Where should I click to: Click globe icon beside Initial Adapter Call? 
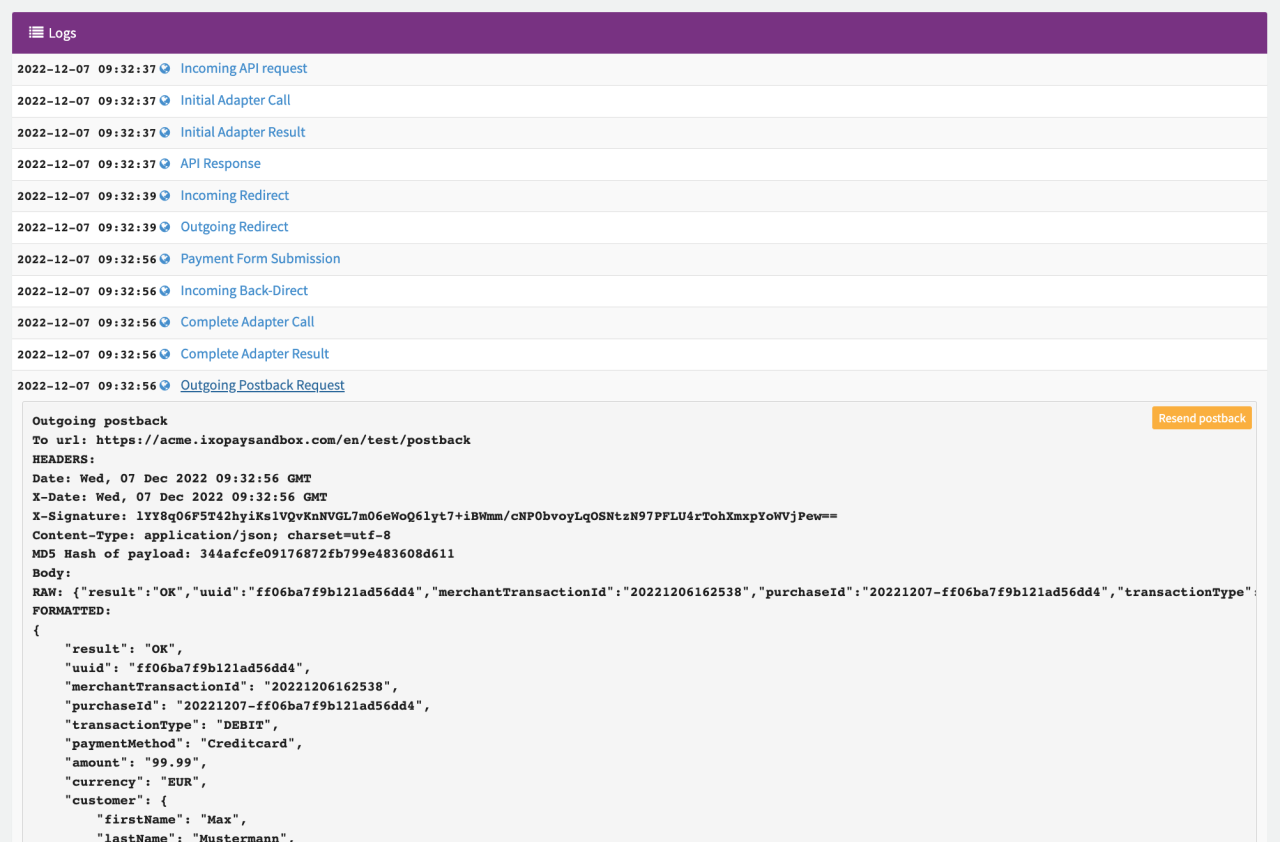pos(165,101)
